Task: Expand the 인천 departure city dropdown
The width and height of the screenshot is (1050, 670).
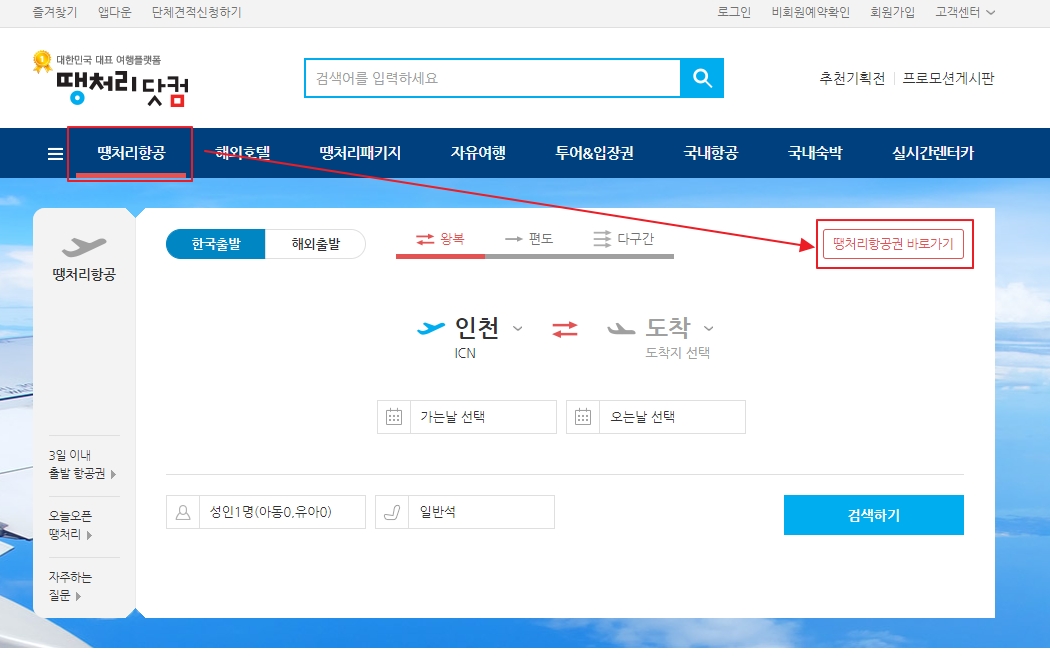Action: (x=518, y=329)
